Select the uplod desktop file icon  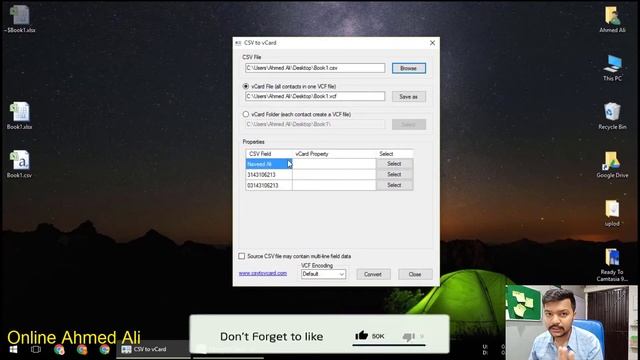pos(612,212)
